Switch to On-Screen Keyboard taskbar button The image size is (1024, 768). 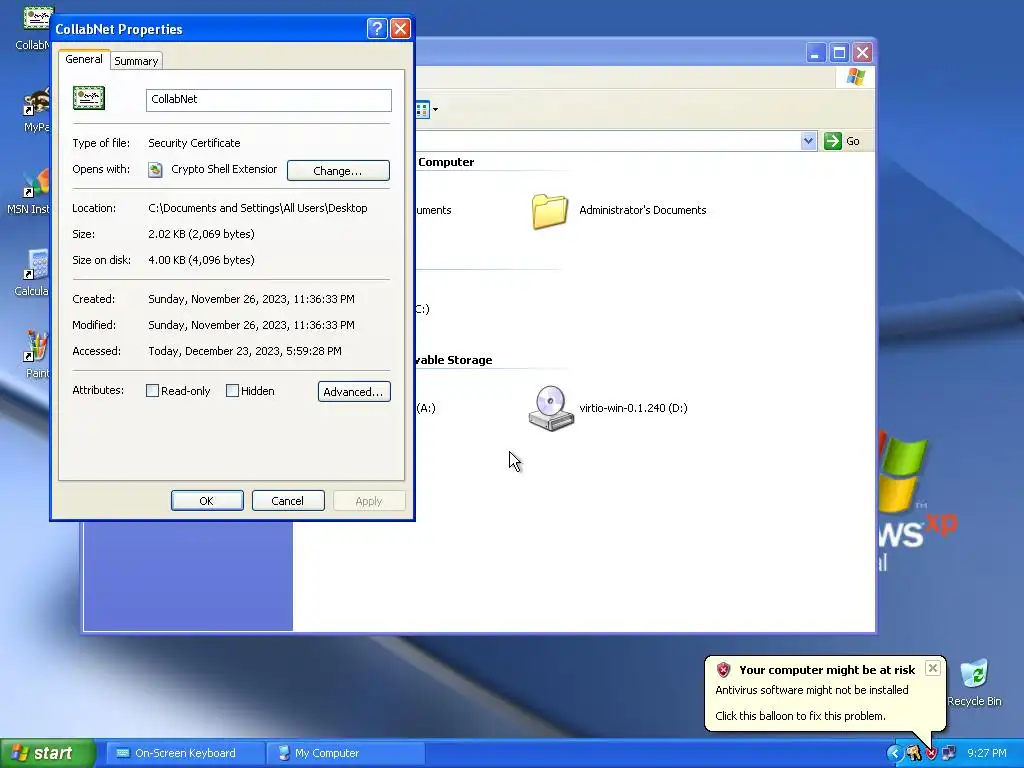click(185, 753)
